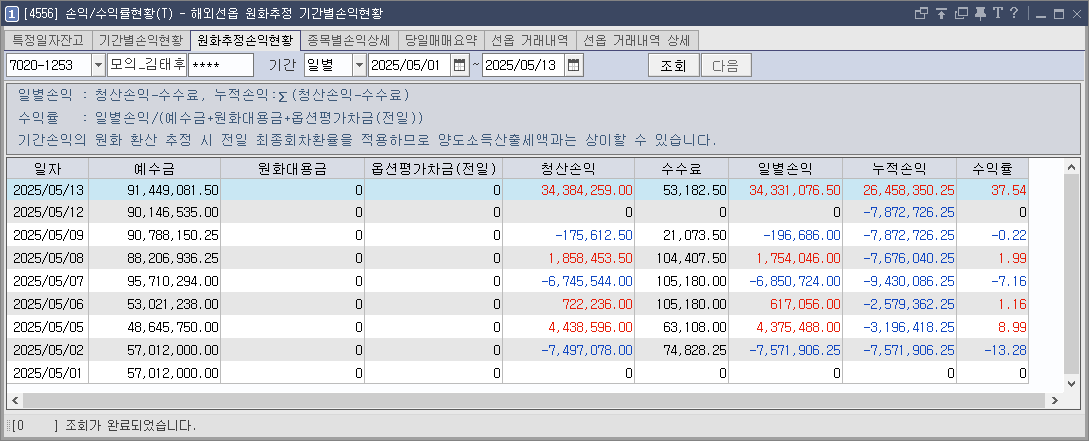Click settlement profit 34,384,259.00
Screen dimensions: 1089x441
[586, 190]
